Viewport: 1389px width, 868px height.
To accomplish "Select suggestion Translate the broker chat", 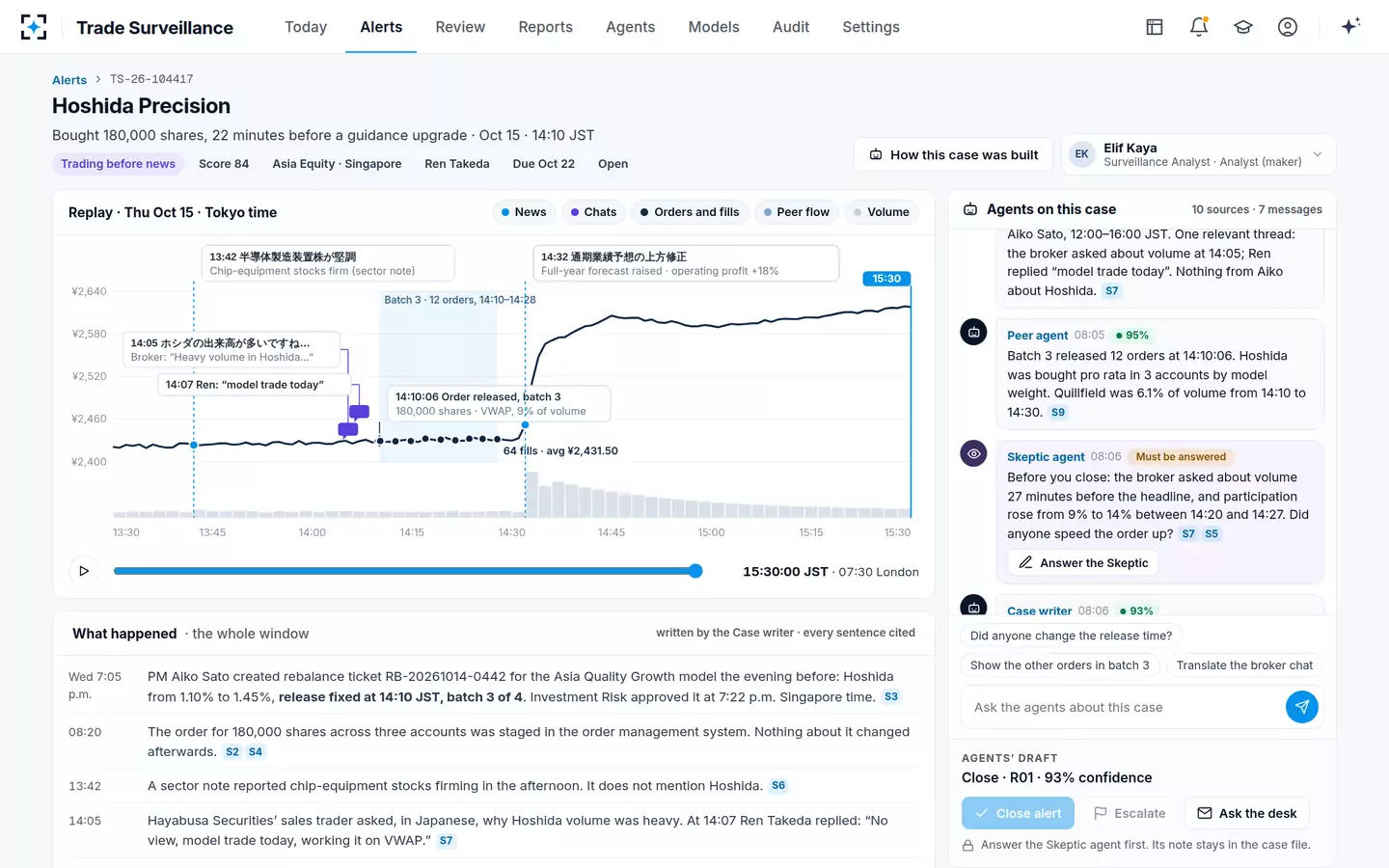I will pyautogui.click(x=1244, y=665).
